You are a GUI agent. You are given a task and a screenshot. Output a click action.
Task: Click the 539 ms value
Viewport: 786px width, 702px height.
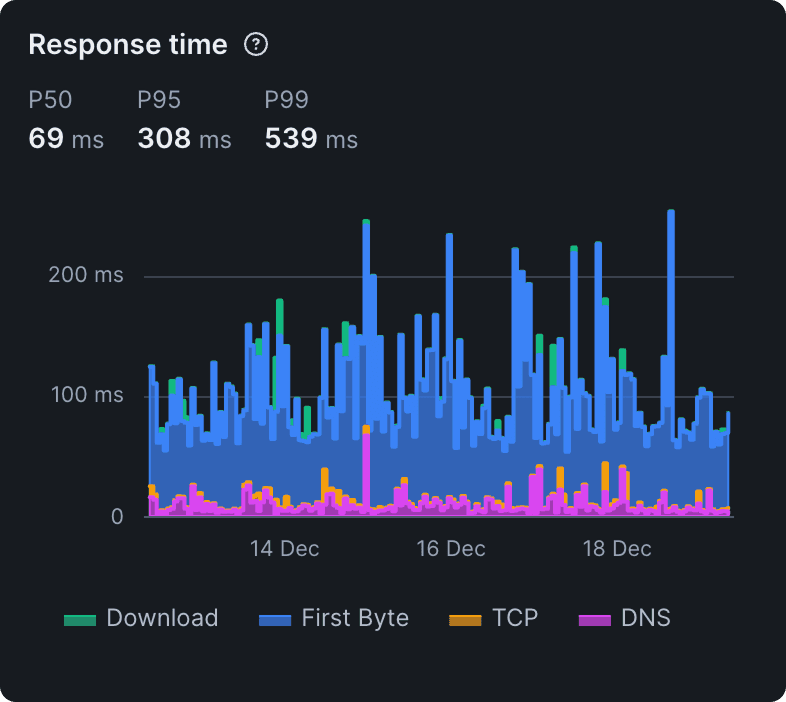[x=311, y=138]
